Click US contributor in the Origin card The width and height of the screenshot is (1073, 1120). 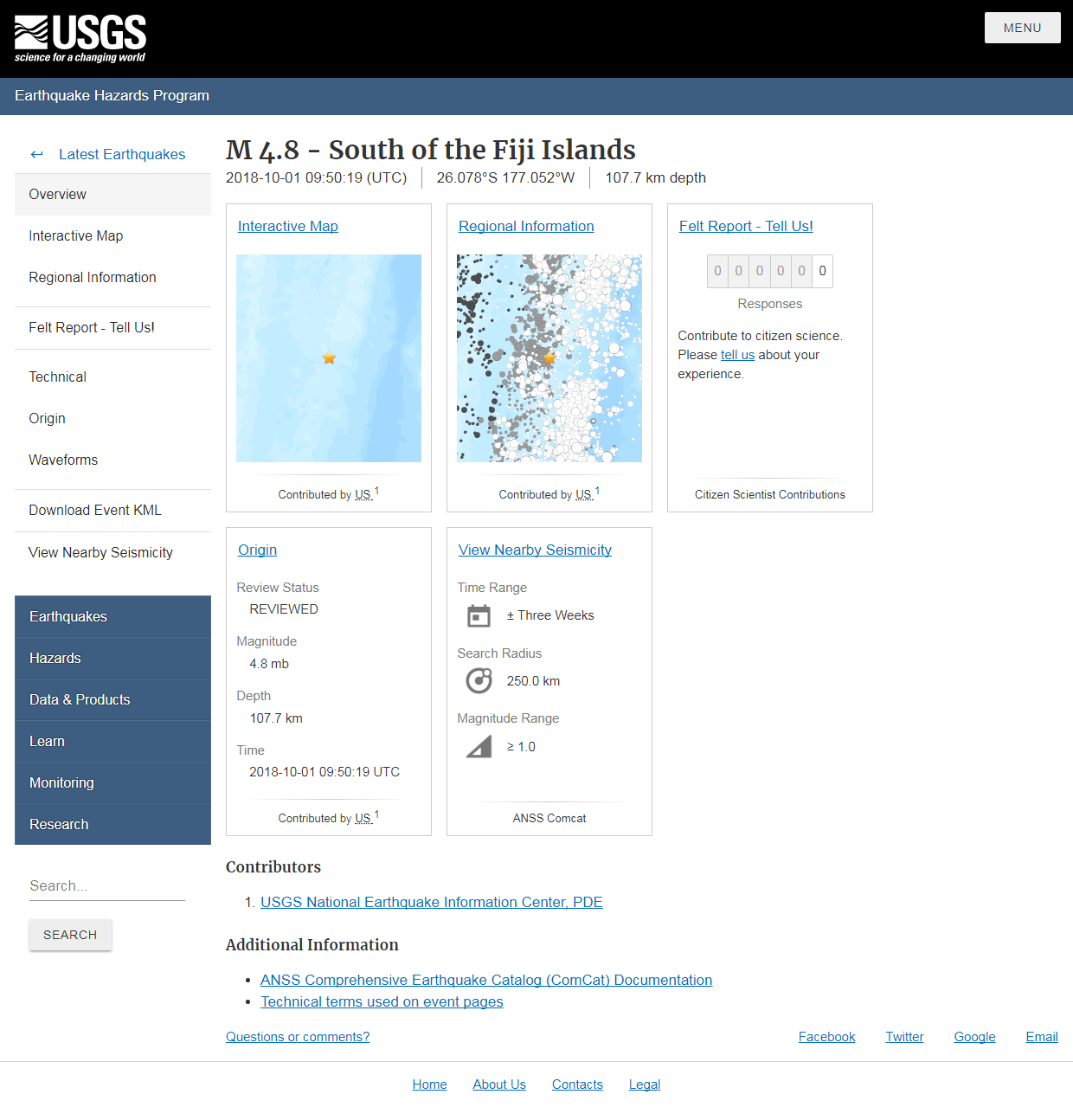363,819
